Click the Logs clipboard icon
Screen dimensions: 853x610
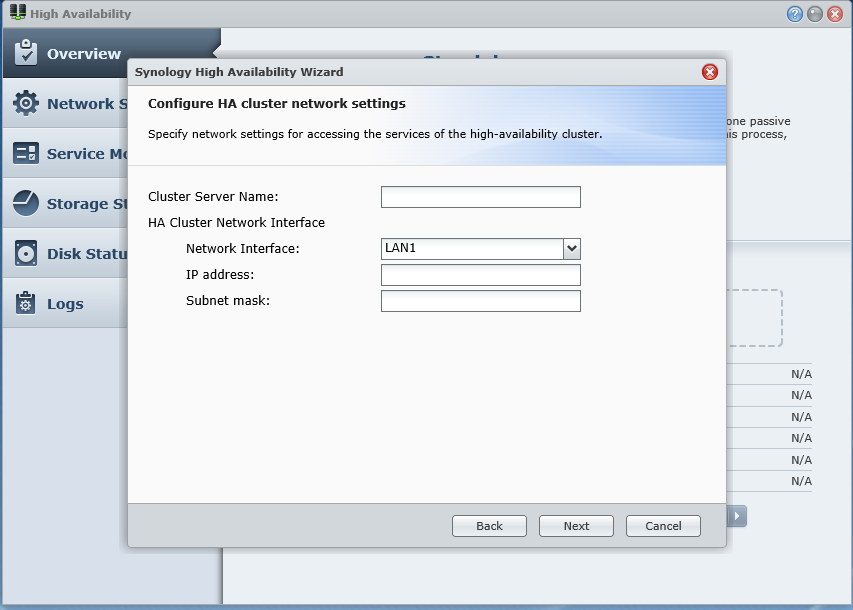pyautogui.click(x=26, y=303)
